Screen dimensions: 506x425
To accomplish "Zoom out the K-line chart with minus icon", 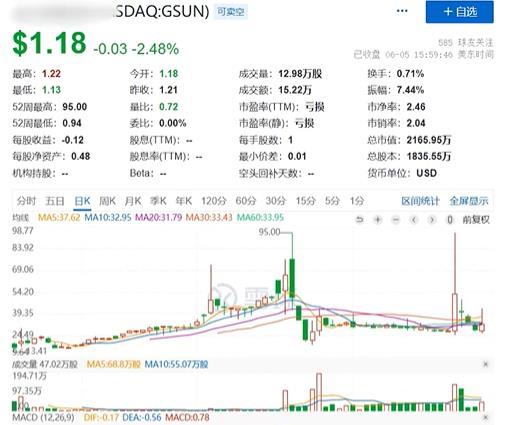I will [x=396, y=220].
